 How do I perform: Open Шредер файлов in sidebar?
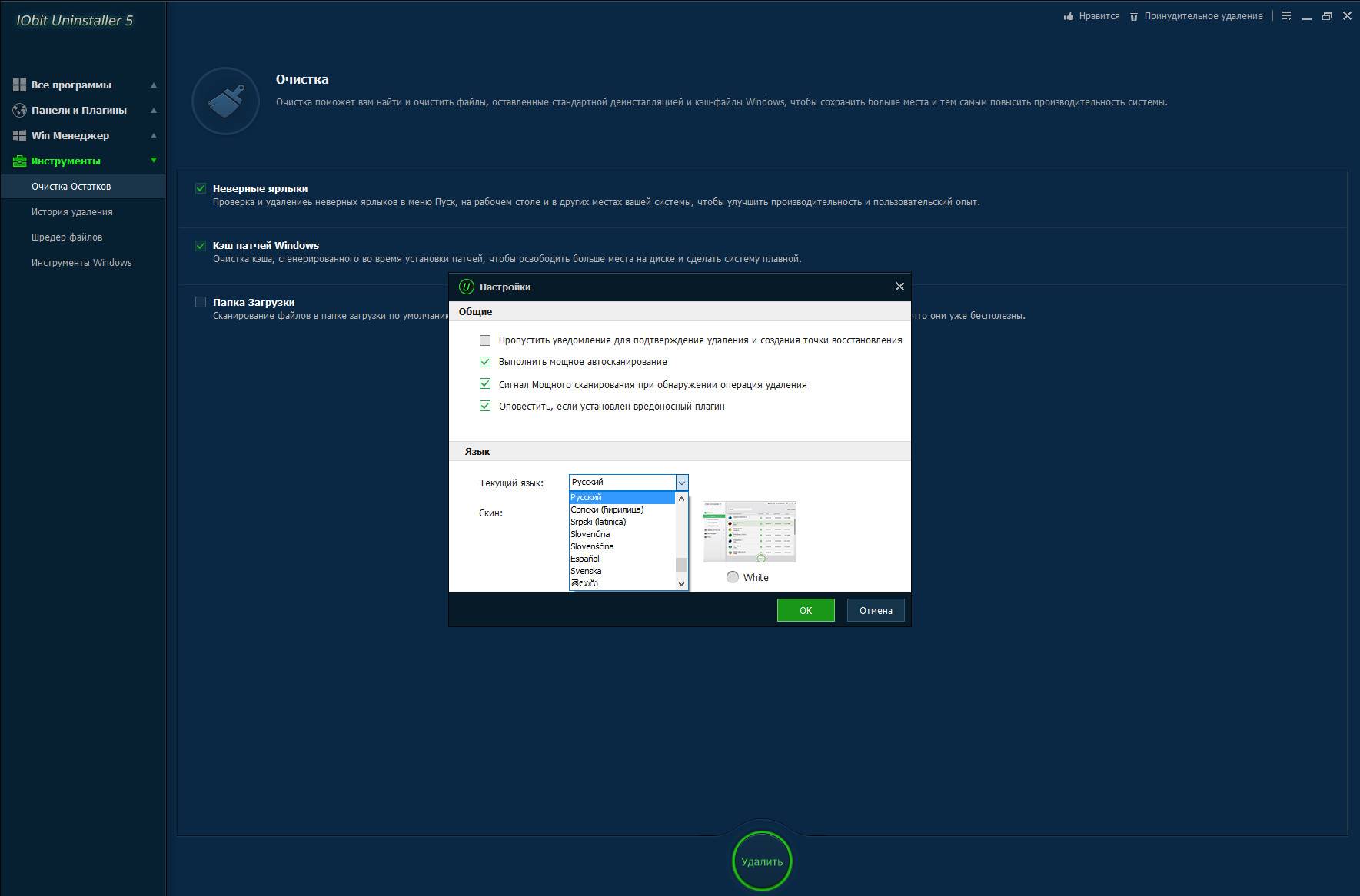(67, 237)
